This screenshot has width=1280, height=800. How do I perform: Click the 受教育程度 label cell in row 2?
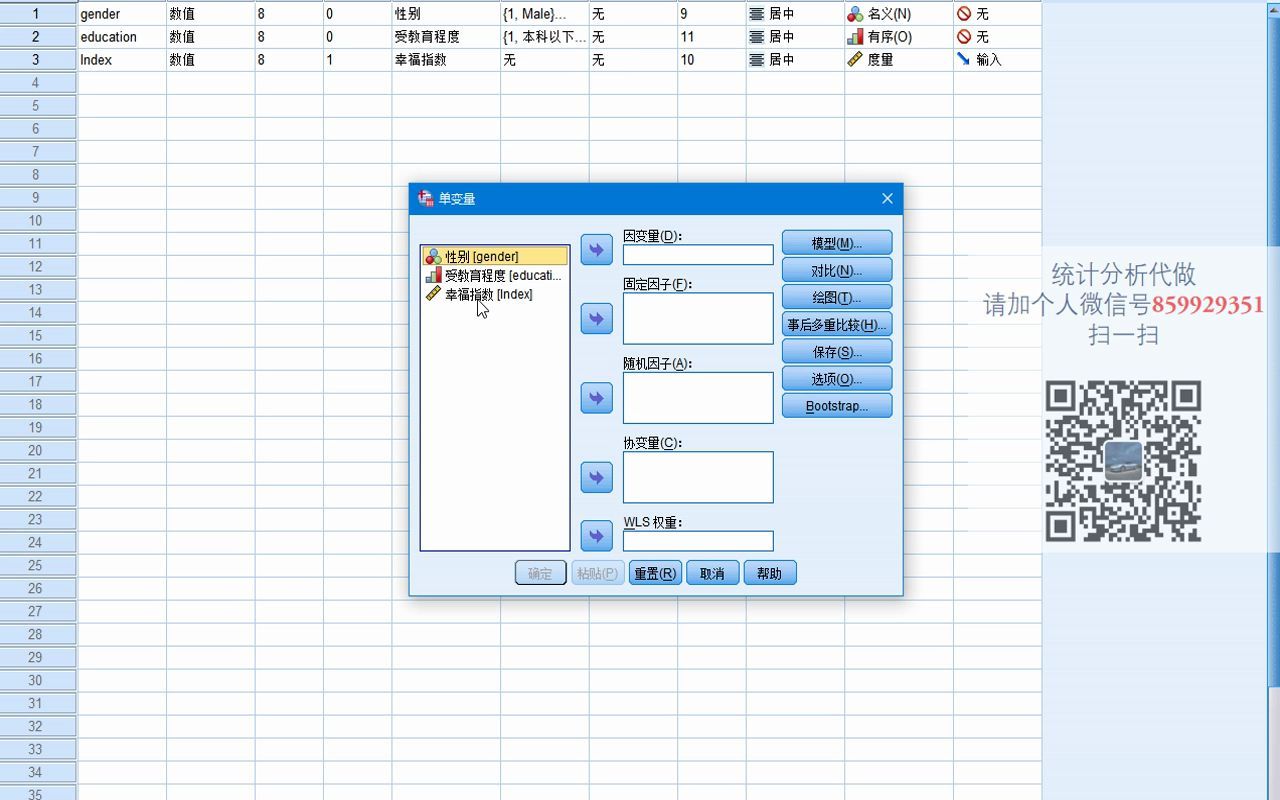446,37
